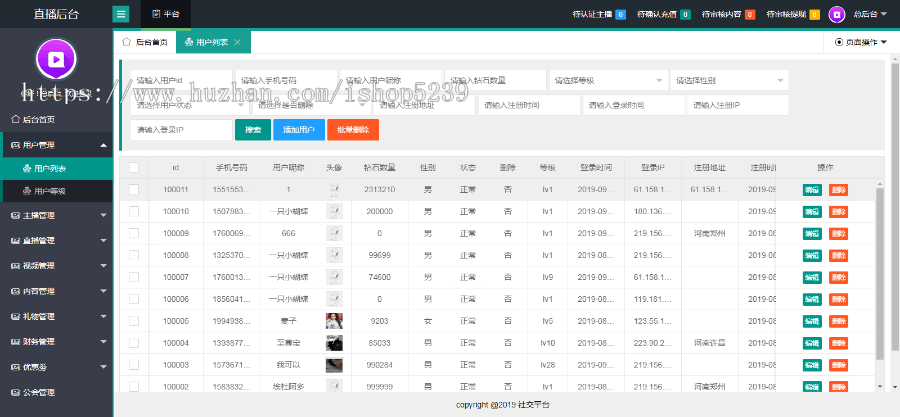Click the purple video logo in sidebar

pyautogui.click(x=56, y=58)
